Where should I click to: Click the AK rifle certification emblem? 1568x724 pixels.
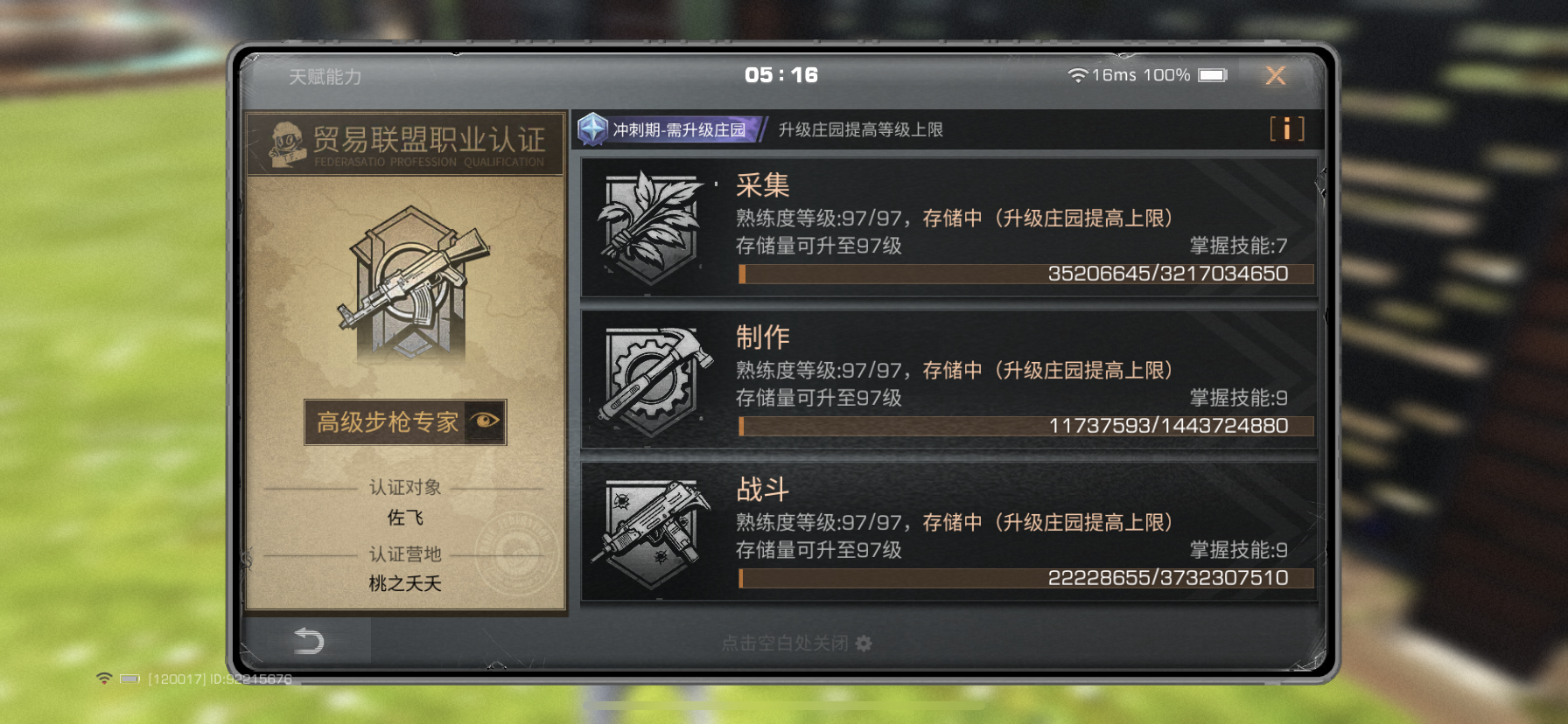coord(411,284)
